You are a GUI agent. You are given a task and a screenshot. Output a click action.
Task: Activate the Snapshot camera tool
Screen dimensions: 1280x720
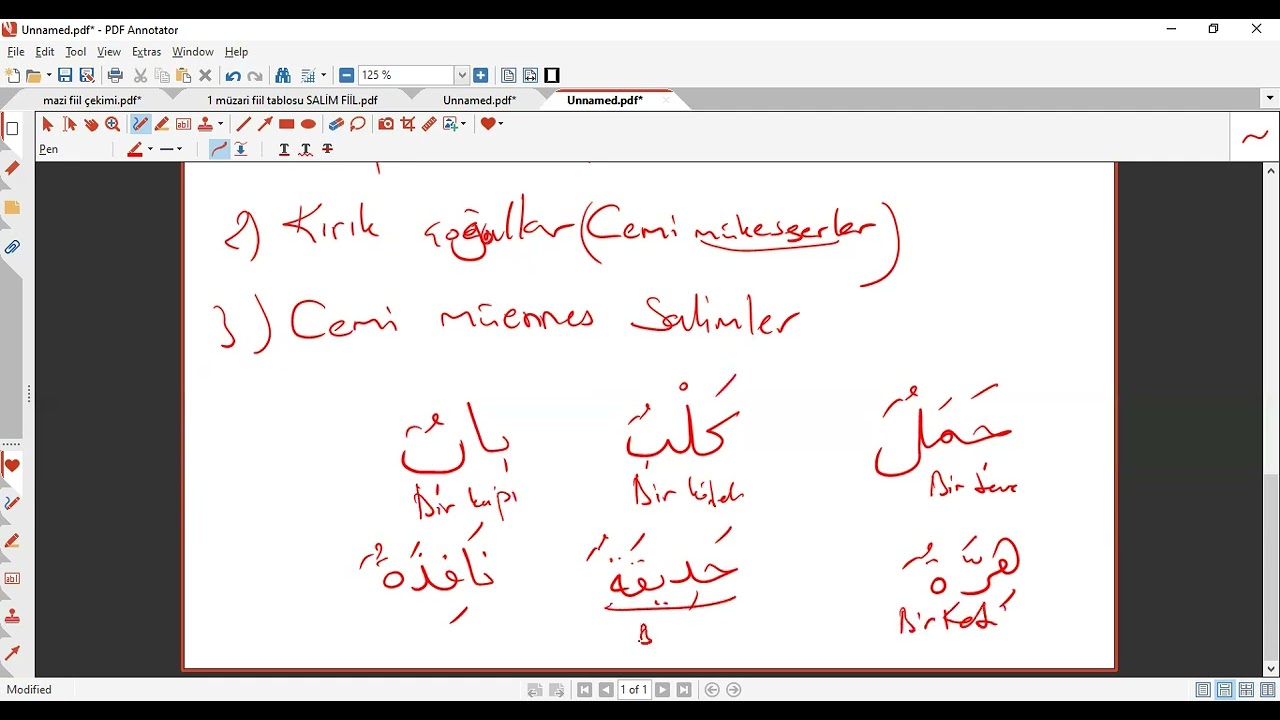coord(386,124)
